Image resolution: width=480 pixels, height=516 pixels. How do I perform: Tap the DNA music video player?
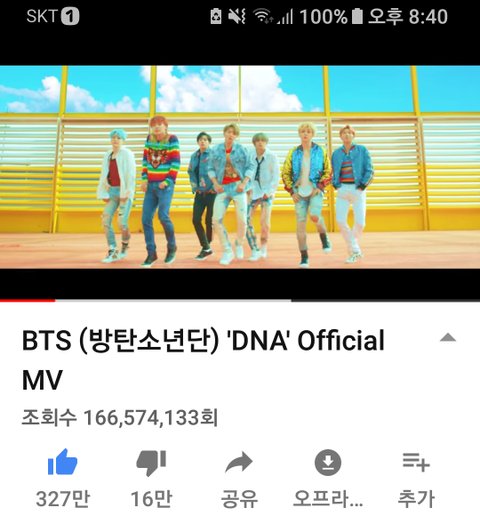pos(240,167)
